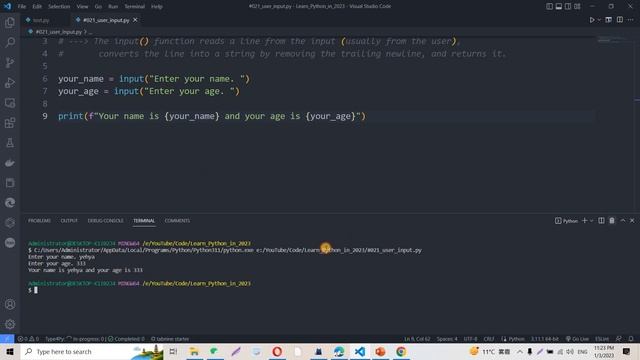640x360 pixels.
Task: Select the Terminal panel tab
Action: coord(144,220)
